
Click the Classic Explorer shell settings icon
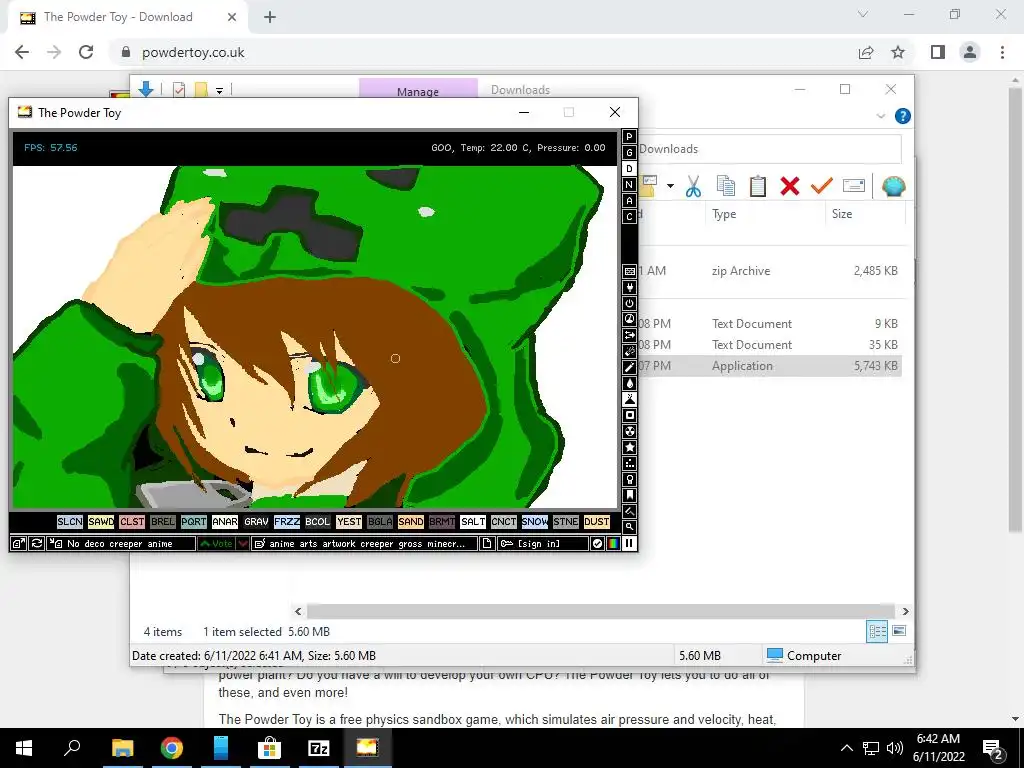coord(893,186)
